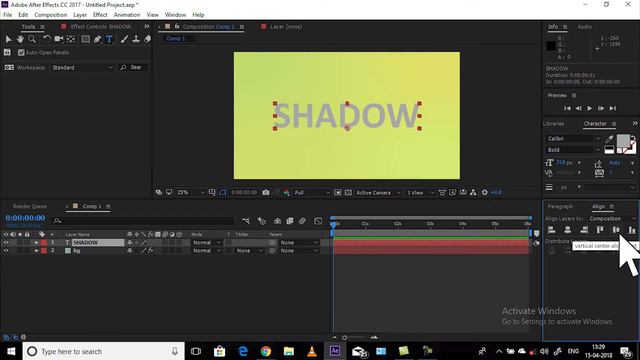Align layers to the top edge

click(x=600, y=230)
